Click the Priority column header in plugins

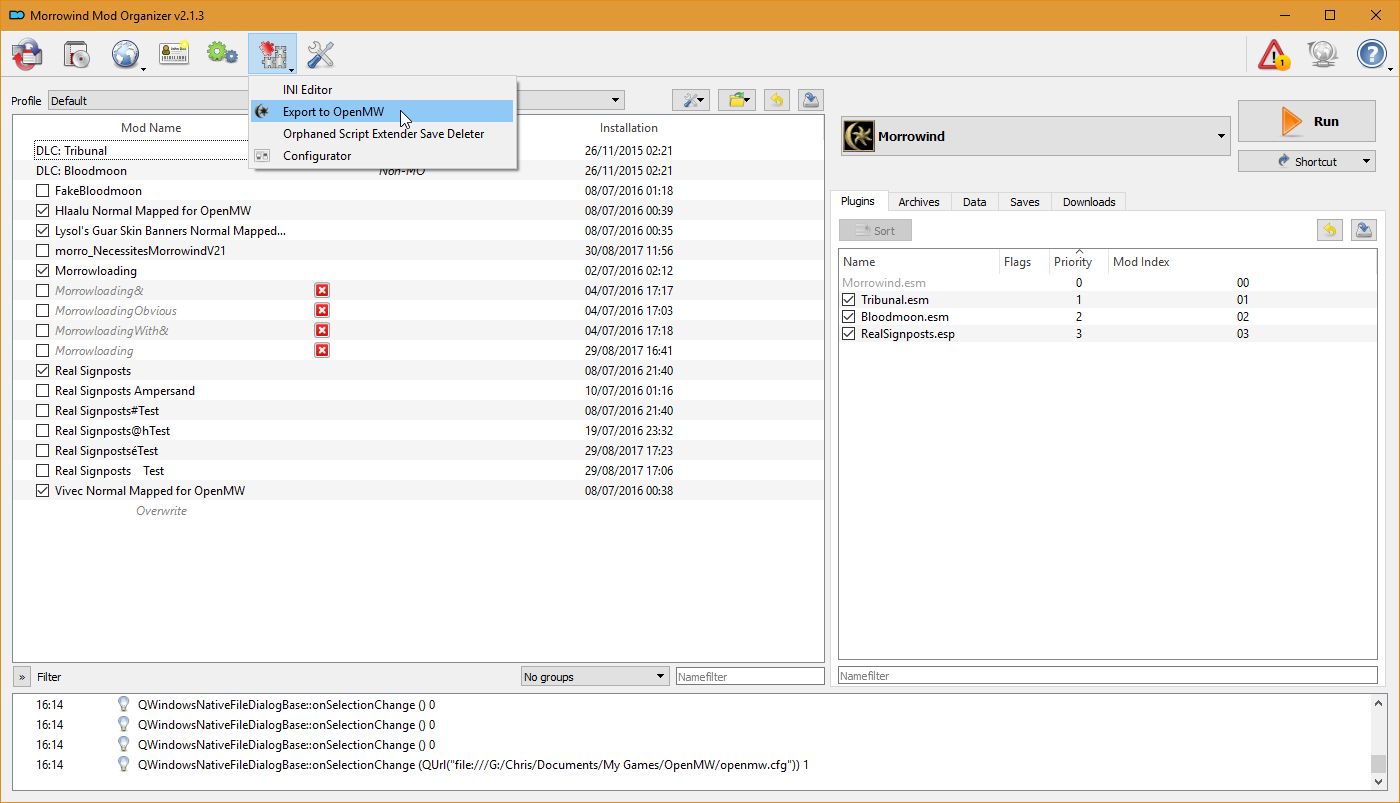click(1078, 261)
